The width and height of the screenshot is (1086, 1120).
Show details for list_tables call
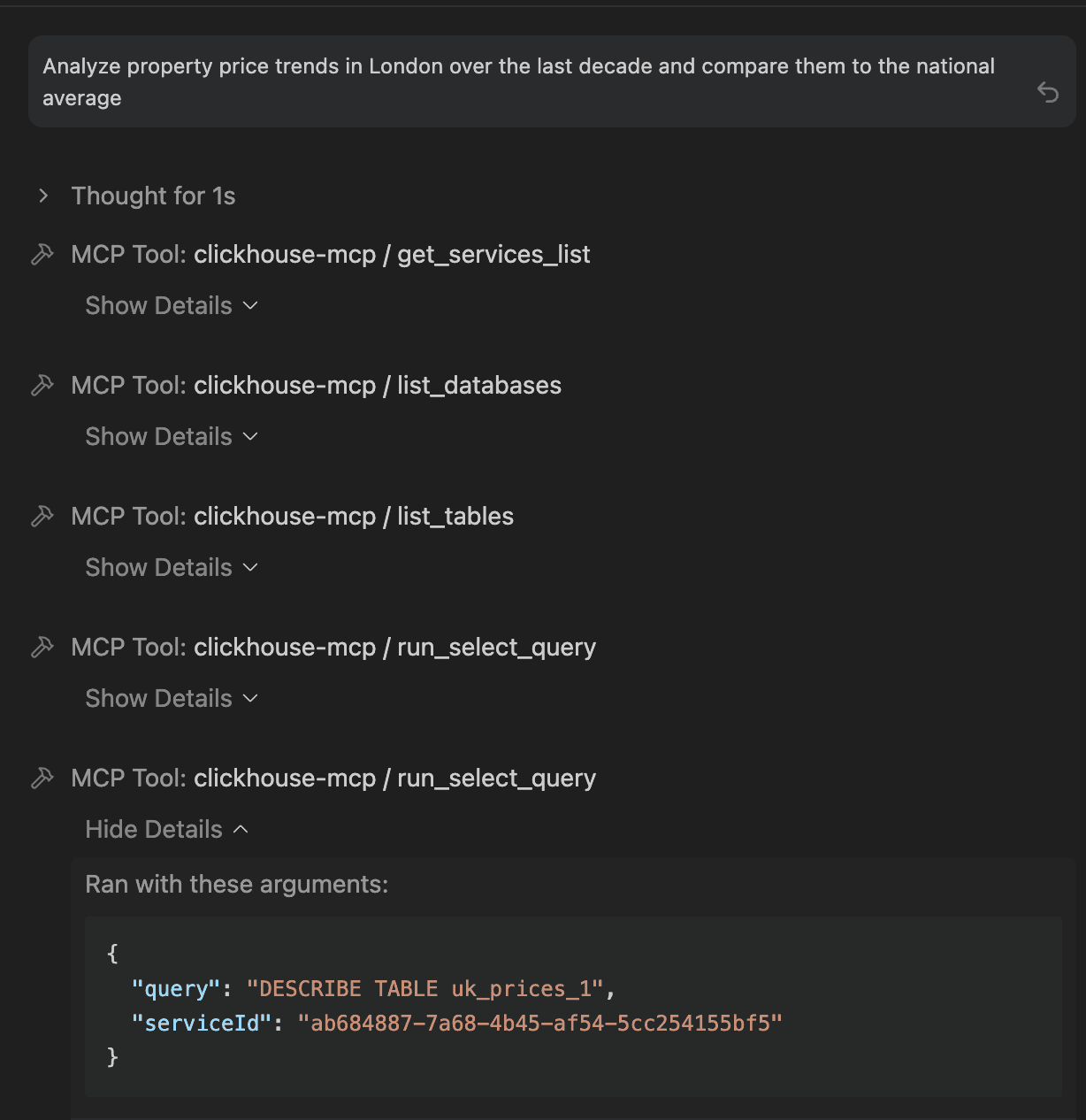pyautogui.click(x=172, y=568)
